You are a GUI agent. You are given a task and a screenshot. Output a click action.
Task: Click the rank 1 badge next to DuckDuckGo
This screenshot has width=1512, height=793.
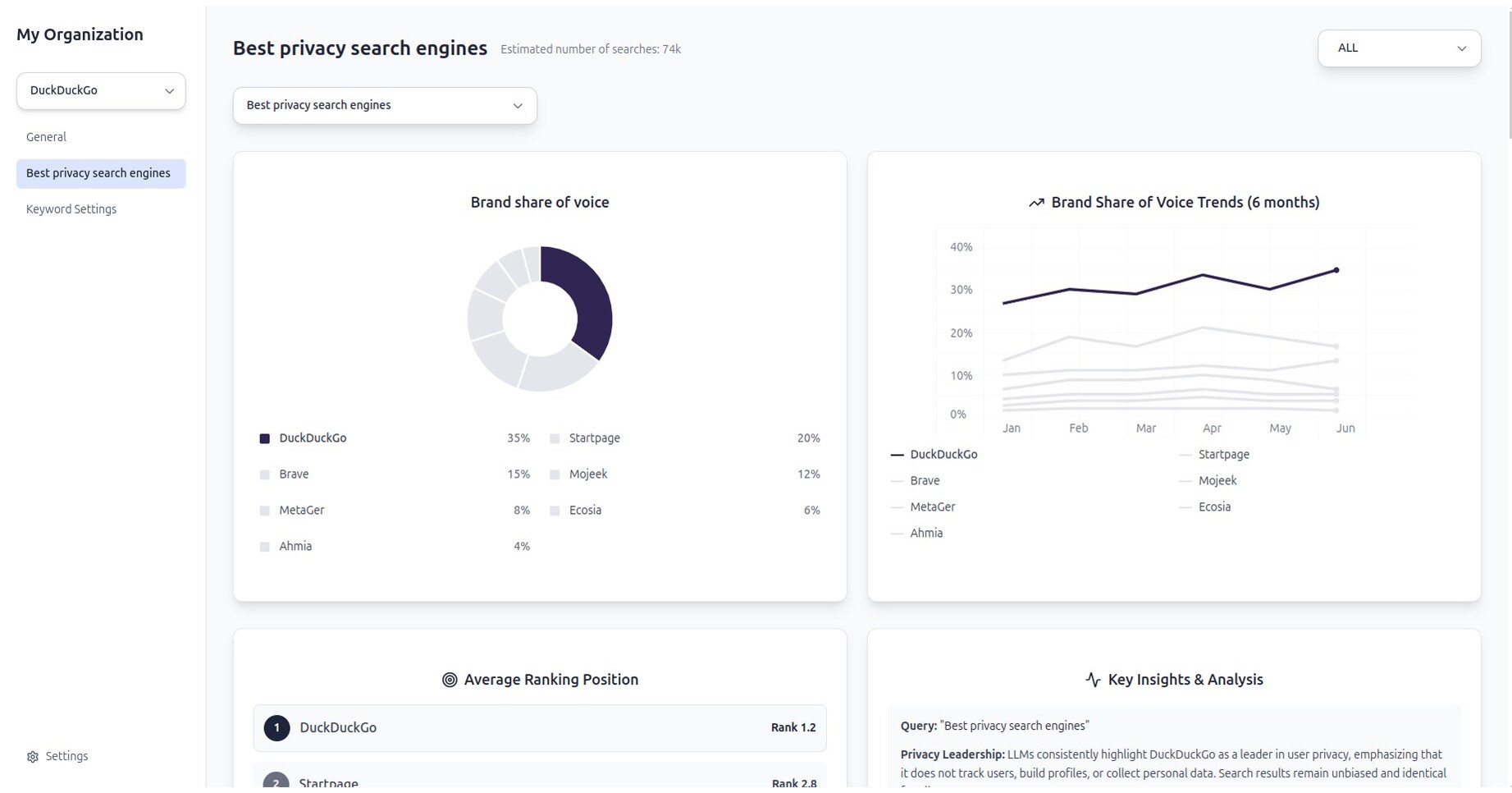(x=276, y=727)
